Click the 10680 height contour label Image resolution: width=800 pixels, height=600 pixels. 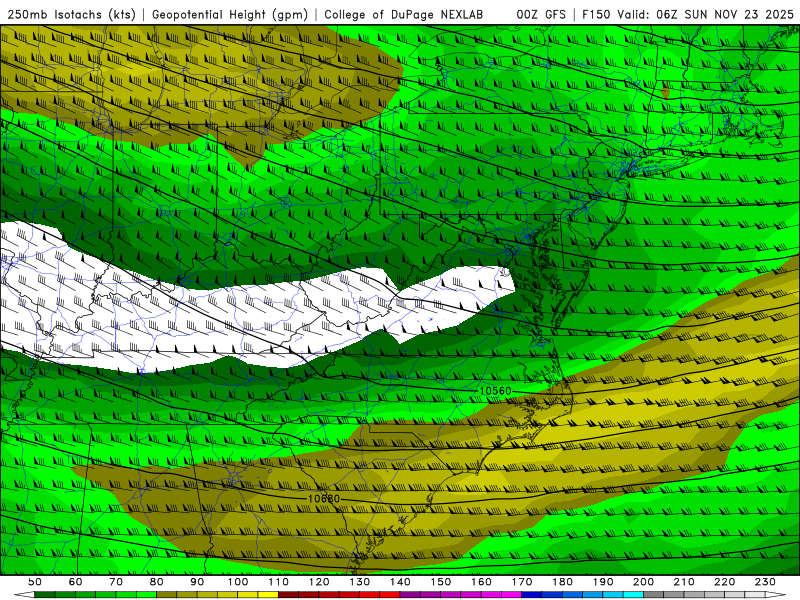(x=323, y=498)
